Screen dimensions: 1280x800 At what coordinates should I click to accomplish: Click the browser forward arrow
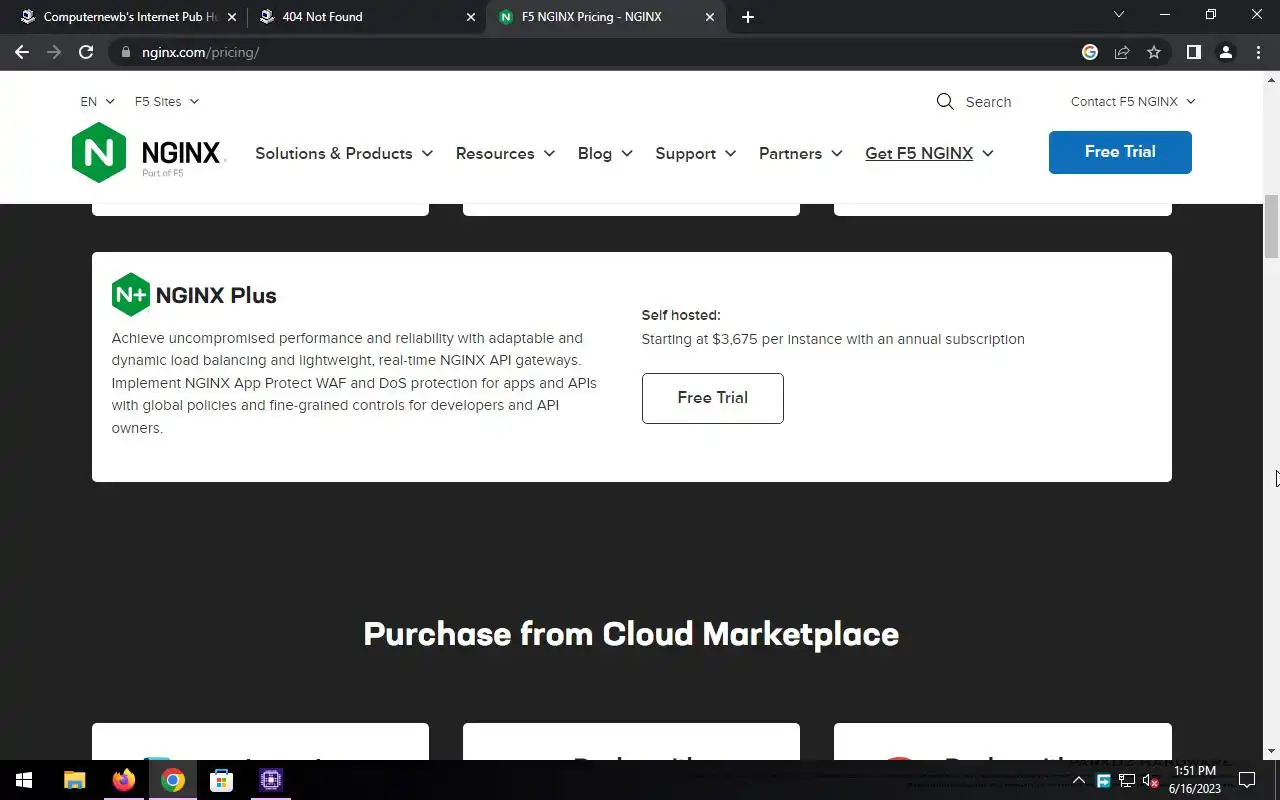pyautogui.click(x=54, y=52)
